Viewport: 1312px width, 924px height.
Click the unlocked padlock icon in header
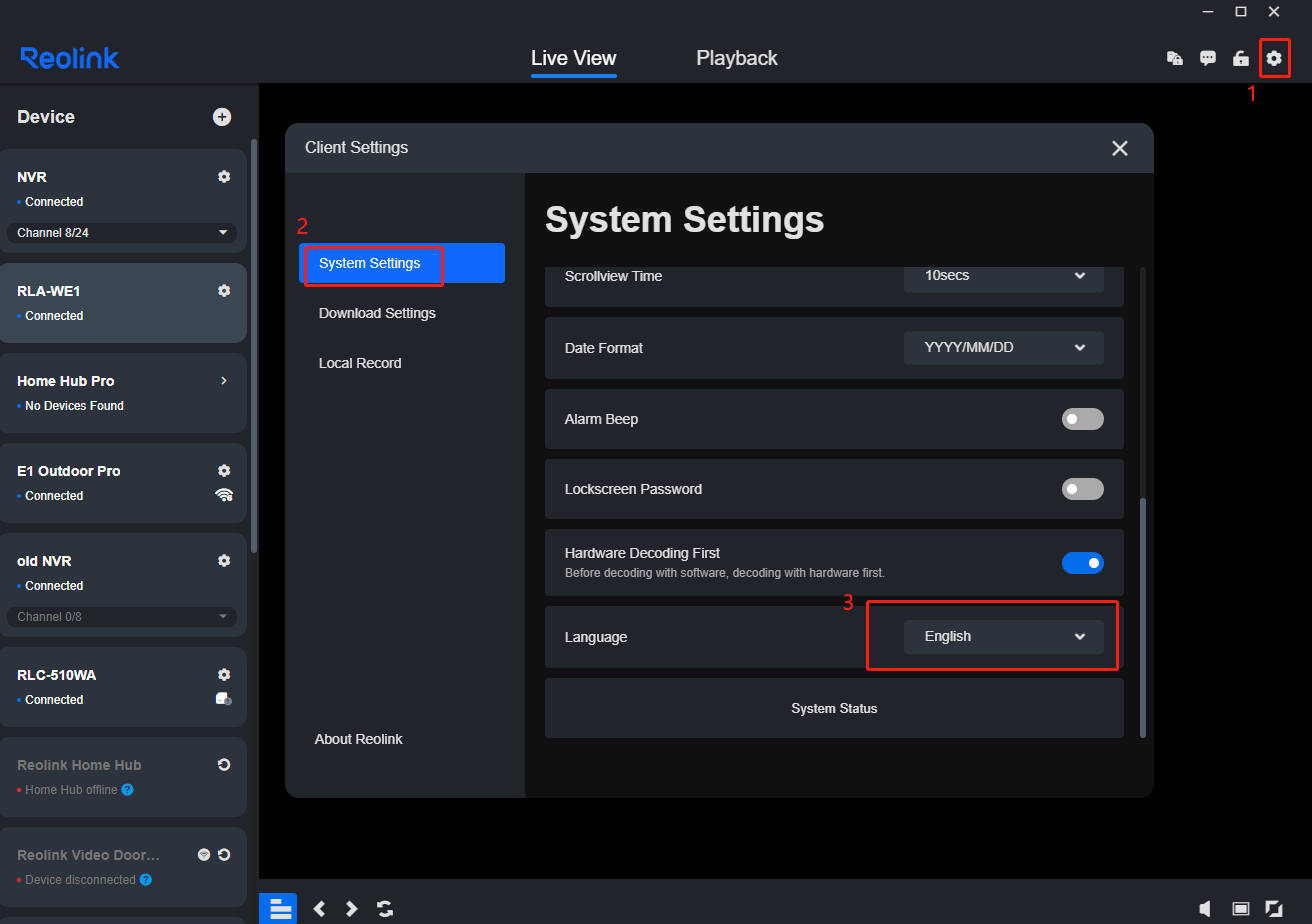(1240, 58)
